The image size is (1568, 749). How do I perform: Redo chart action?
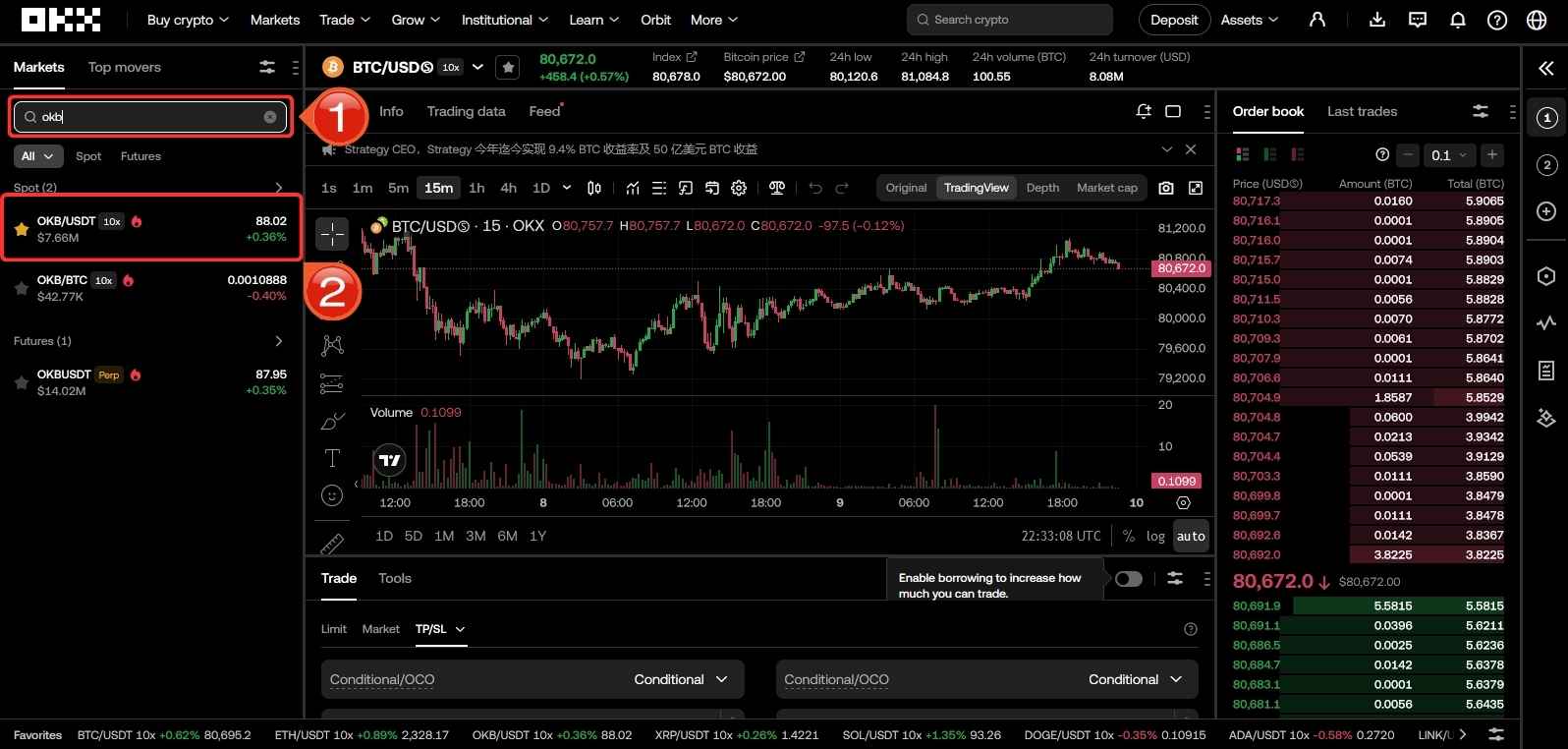click(x=842, y=188)
